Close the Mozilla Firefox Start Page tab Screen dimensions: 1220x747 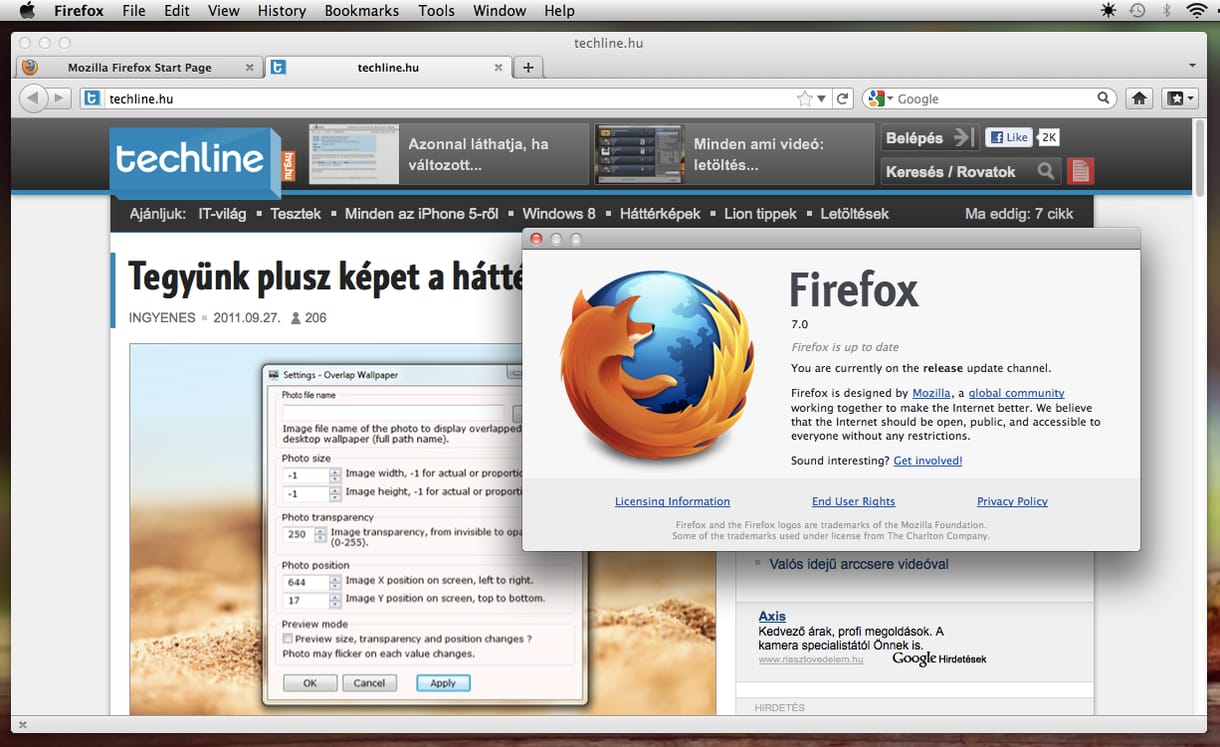point(250,68)
